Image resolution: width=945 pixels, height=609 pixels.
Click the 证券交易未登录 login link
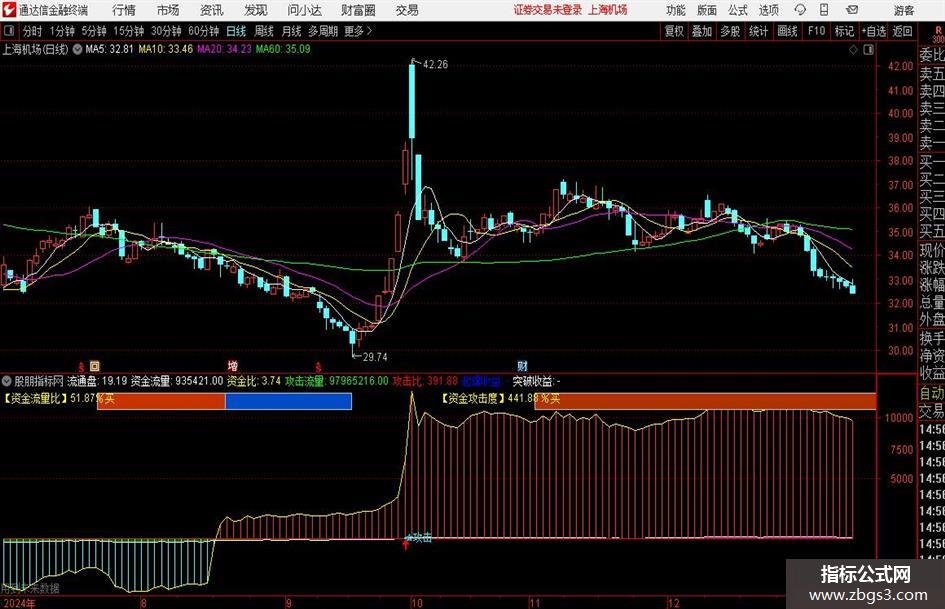tap(548, 10)
